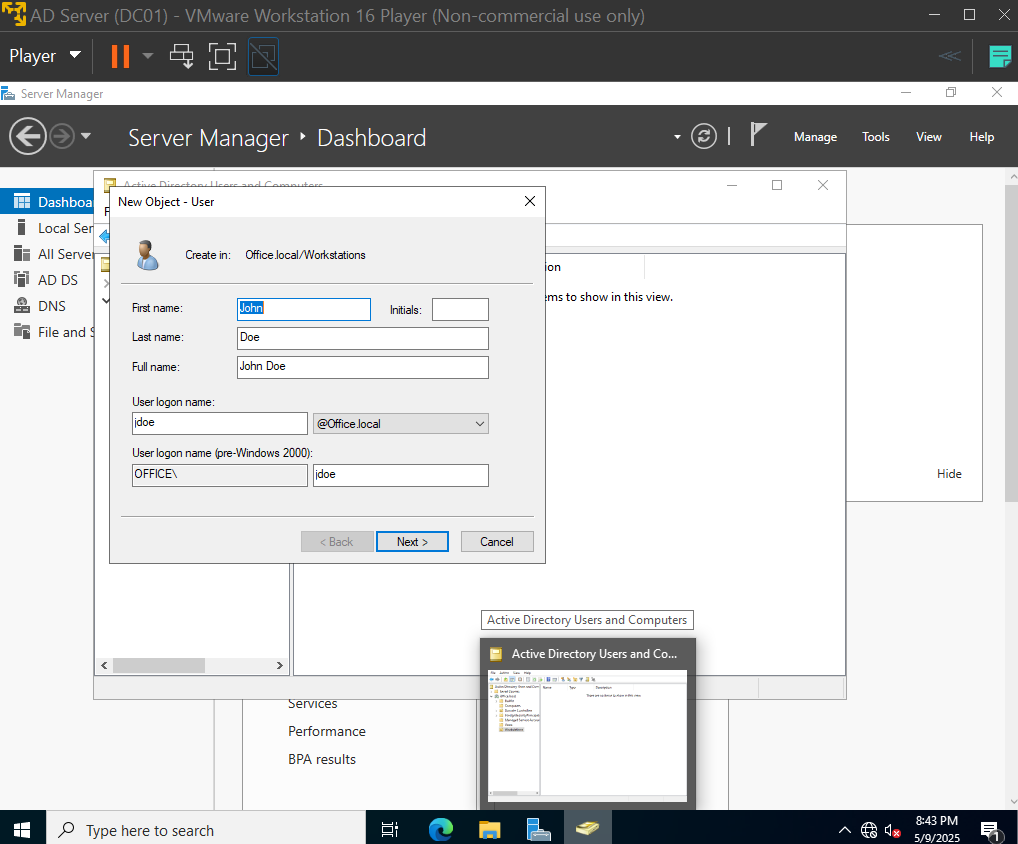Click the Initials field
Screen dimensions: 1018x844
(460, 309)
